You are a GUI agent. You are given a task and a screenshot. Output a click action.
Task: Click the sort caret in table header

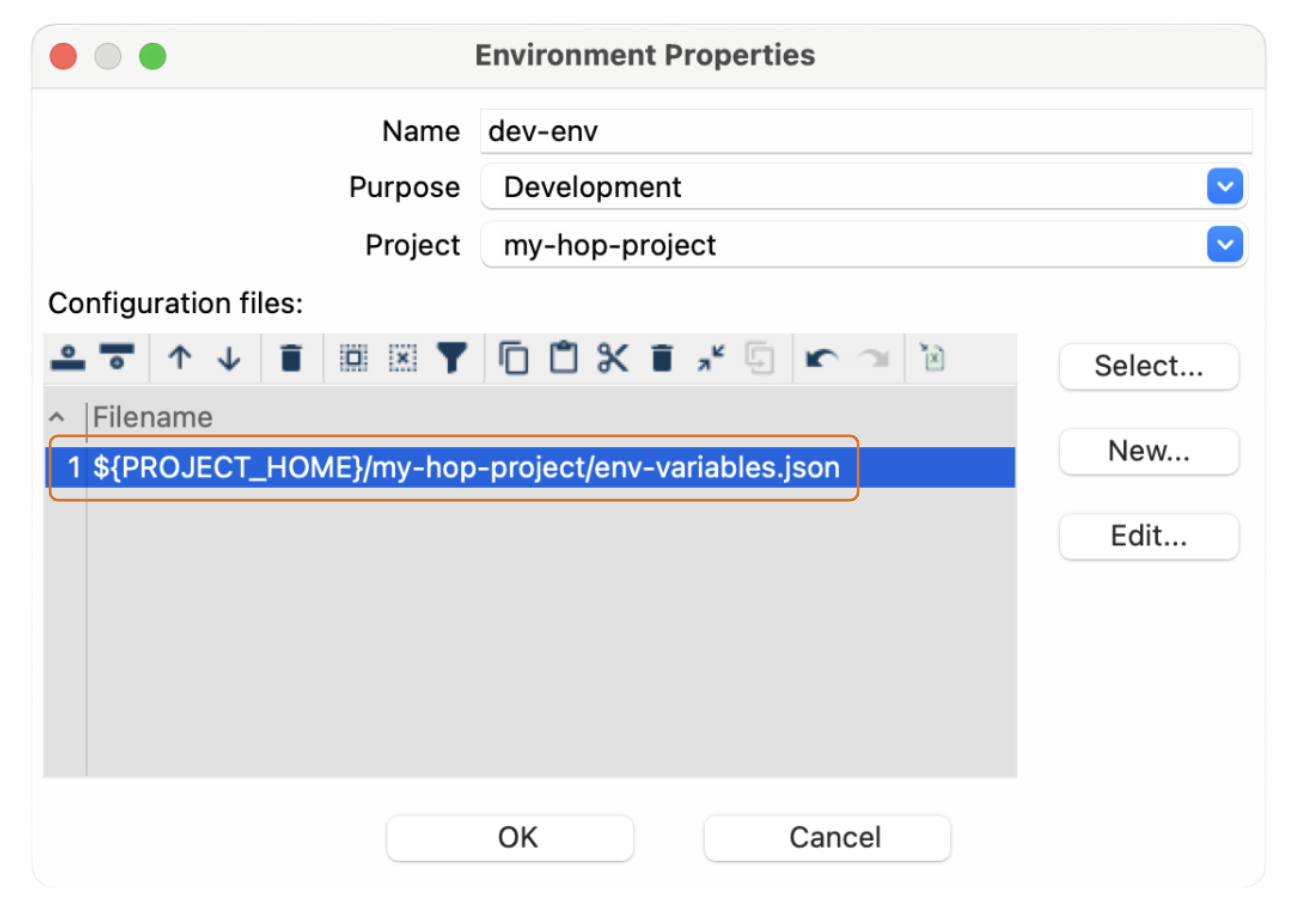coord(57,418)
